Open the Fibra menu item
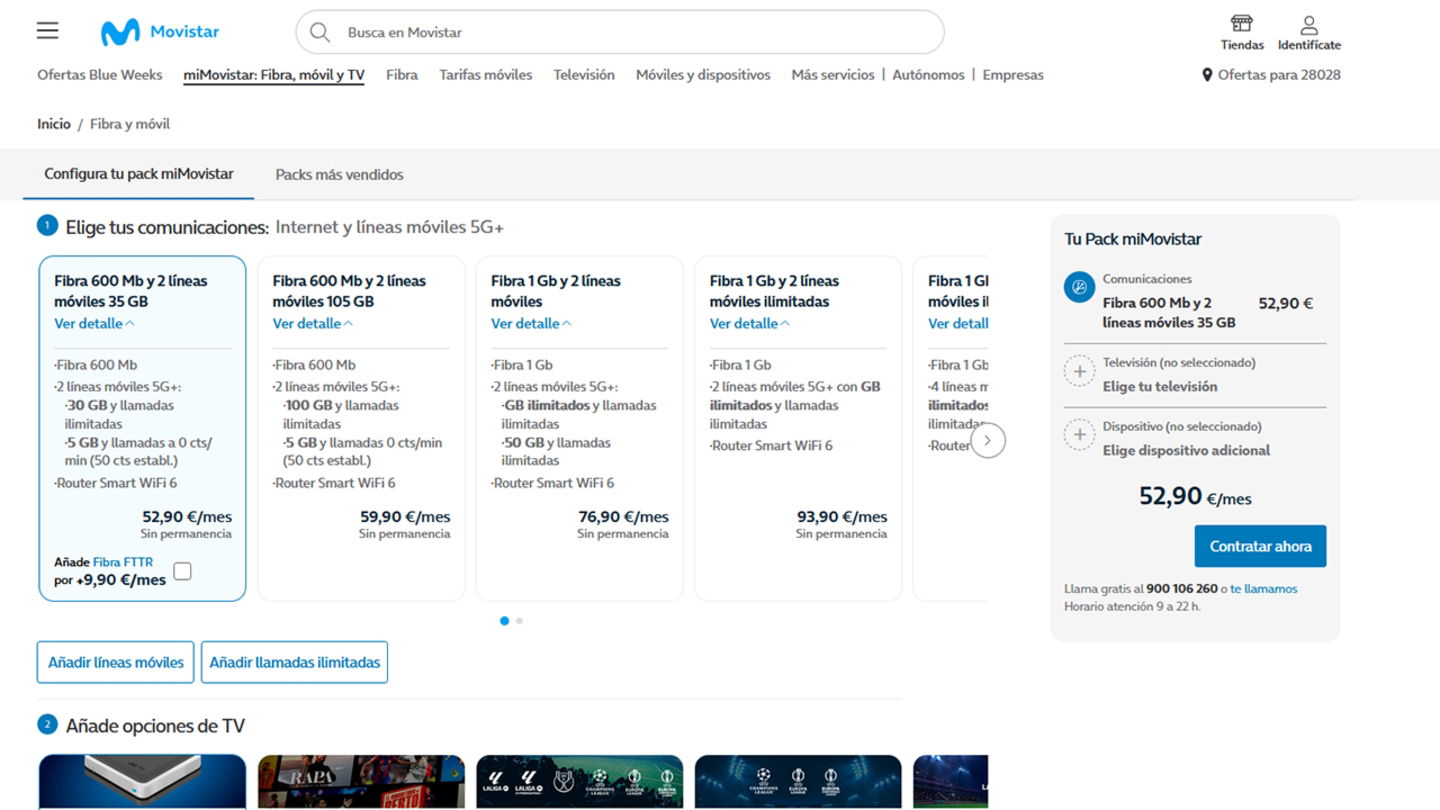This screenshot has height=810, width=1440. pyautogui.click(x=402, y=75)
